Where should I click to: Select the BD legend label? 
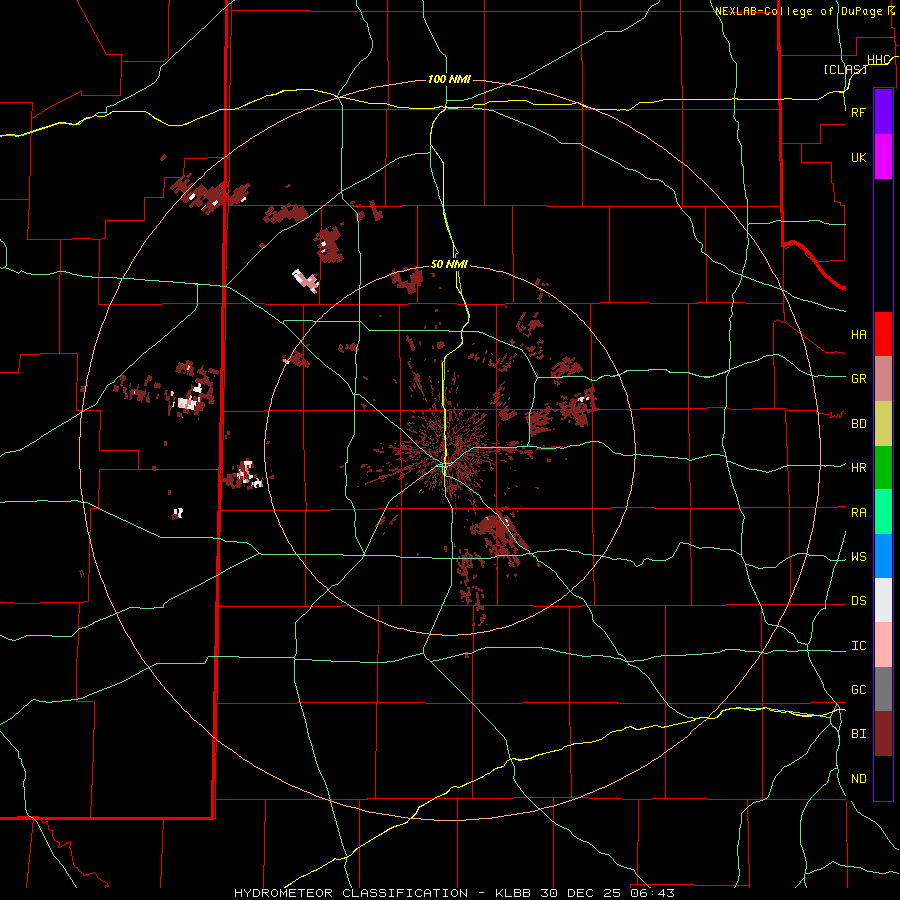click(x=858, y=424)
